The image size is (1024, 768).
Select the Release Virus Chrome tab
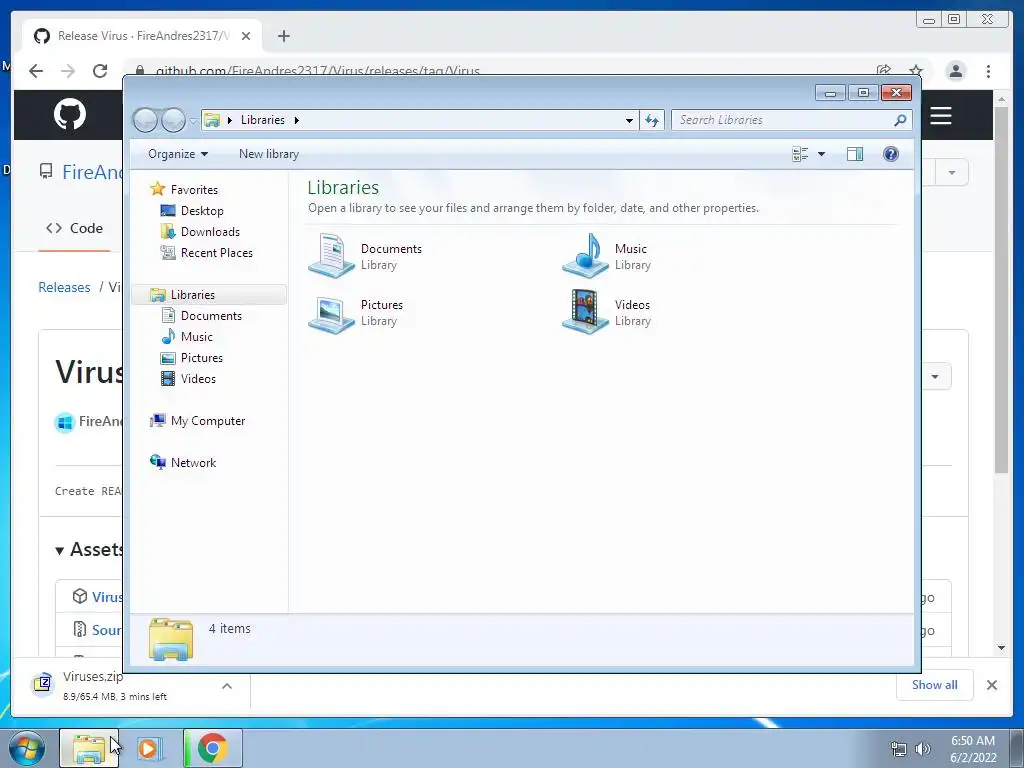tap(142, 36)
